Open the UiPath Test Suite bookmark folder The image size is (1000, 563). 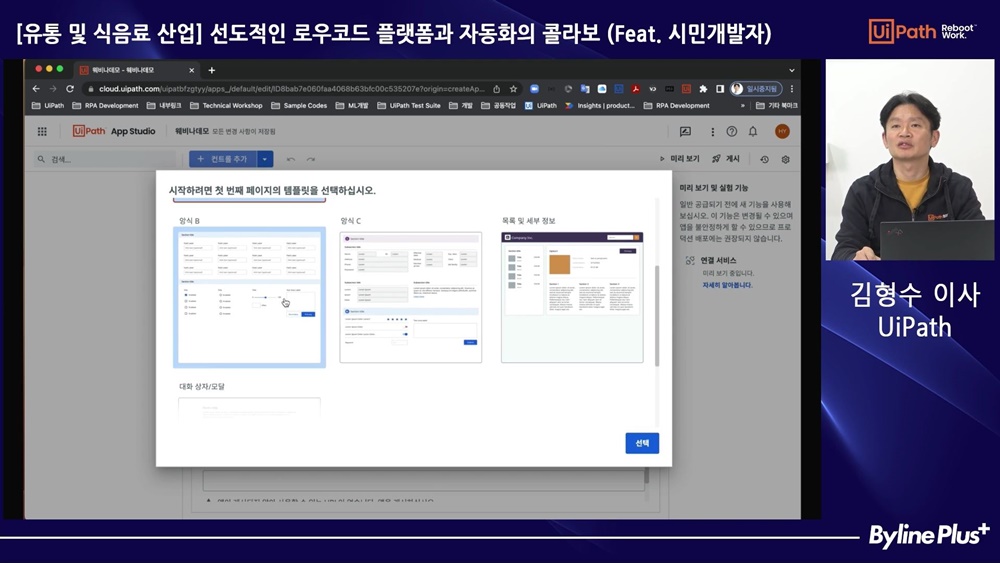coord(409,106)
